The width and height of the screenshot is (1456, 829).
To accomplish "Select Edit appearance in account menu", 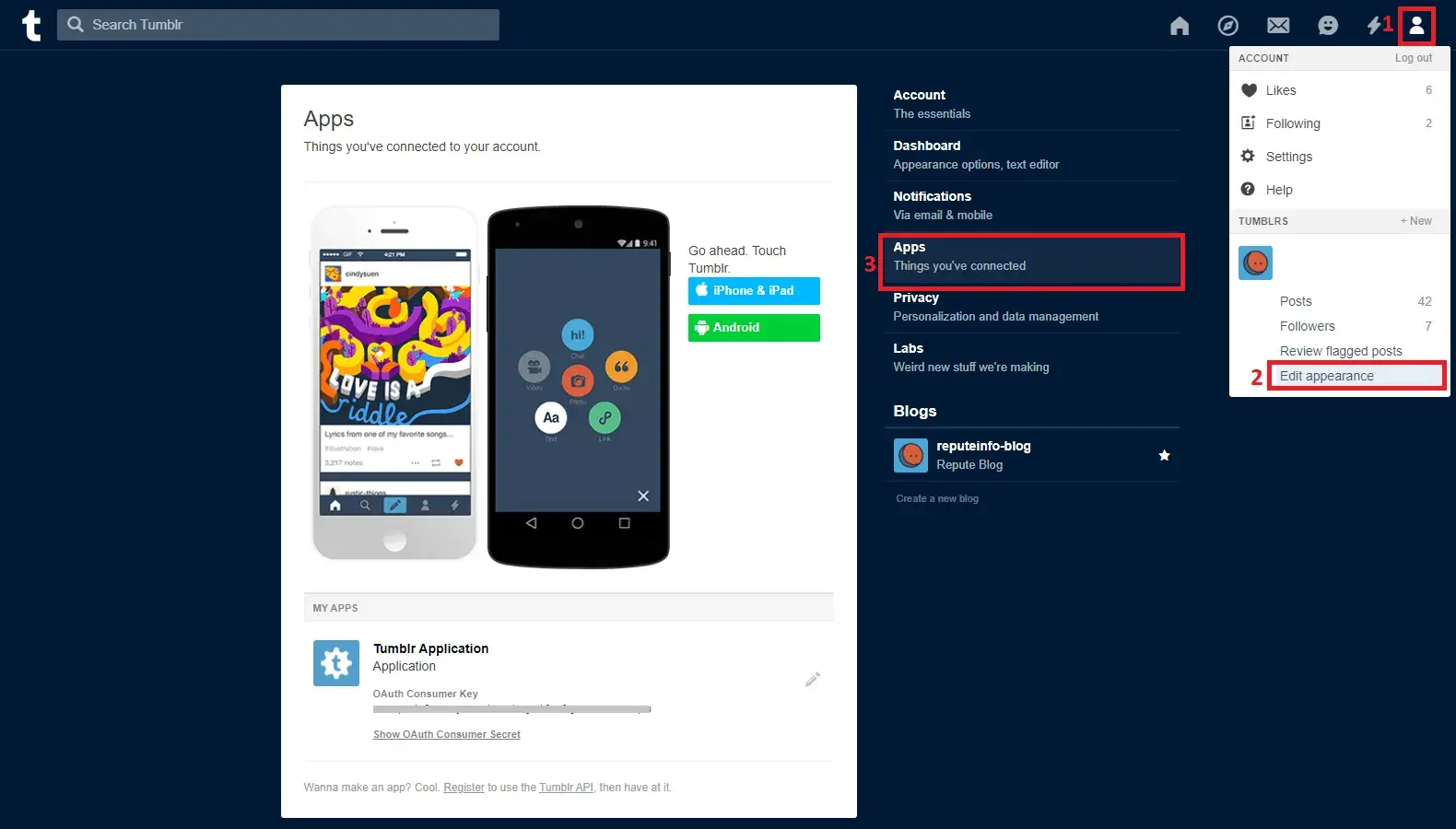I will (x=1326, y=376).
